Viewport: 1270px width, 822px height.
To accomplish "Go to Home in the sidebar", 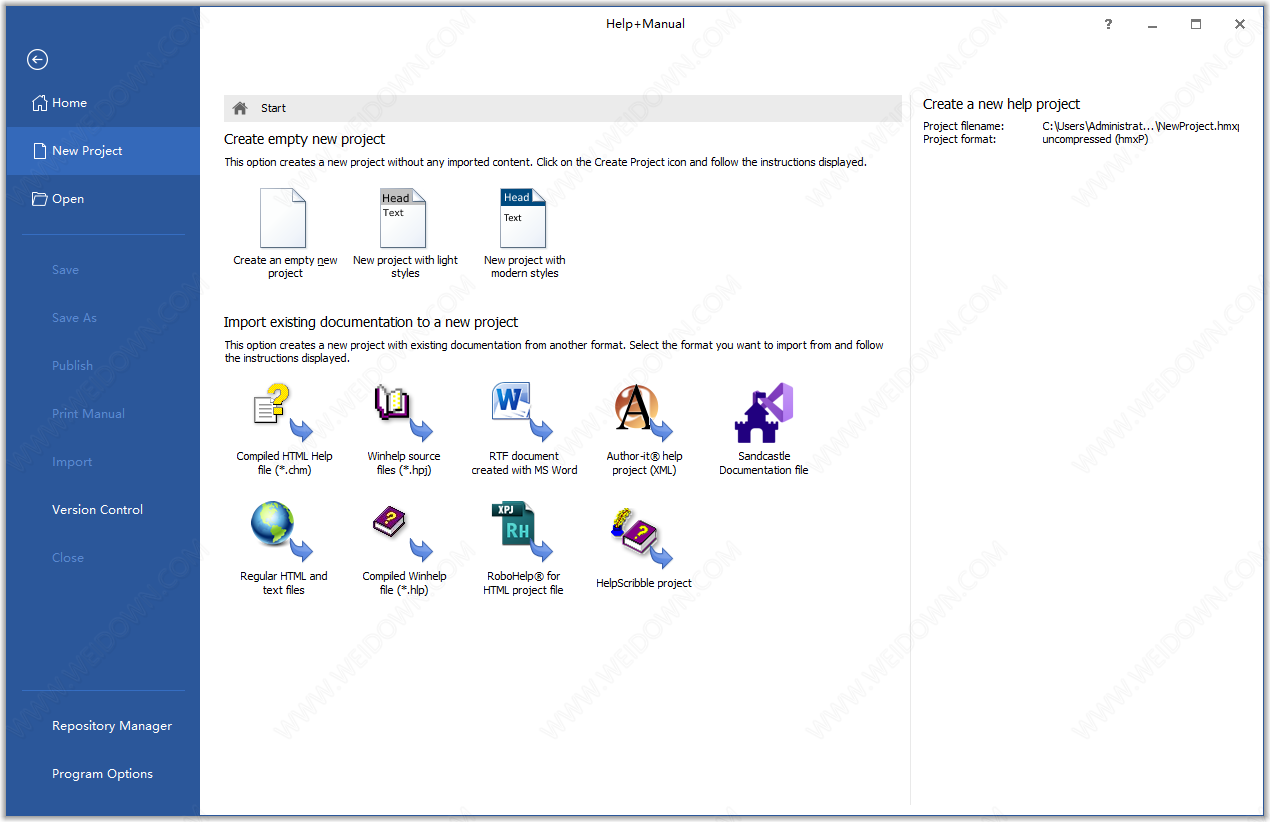I will click(x=69, y=103).
